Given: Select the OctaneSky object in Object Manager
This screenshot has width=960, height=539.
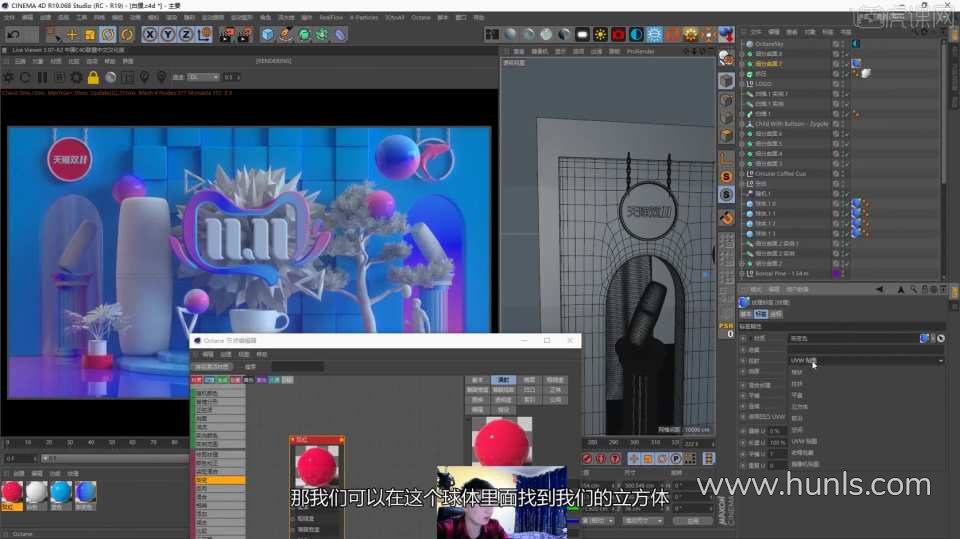Looking at the screenshot, I should pos(769,44).
